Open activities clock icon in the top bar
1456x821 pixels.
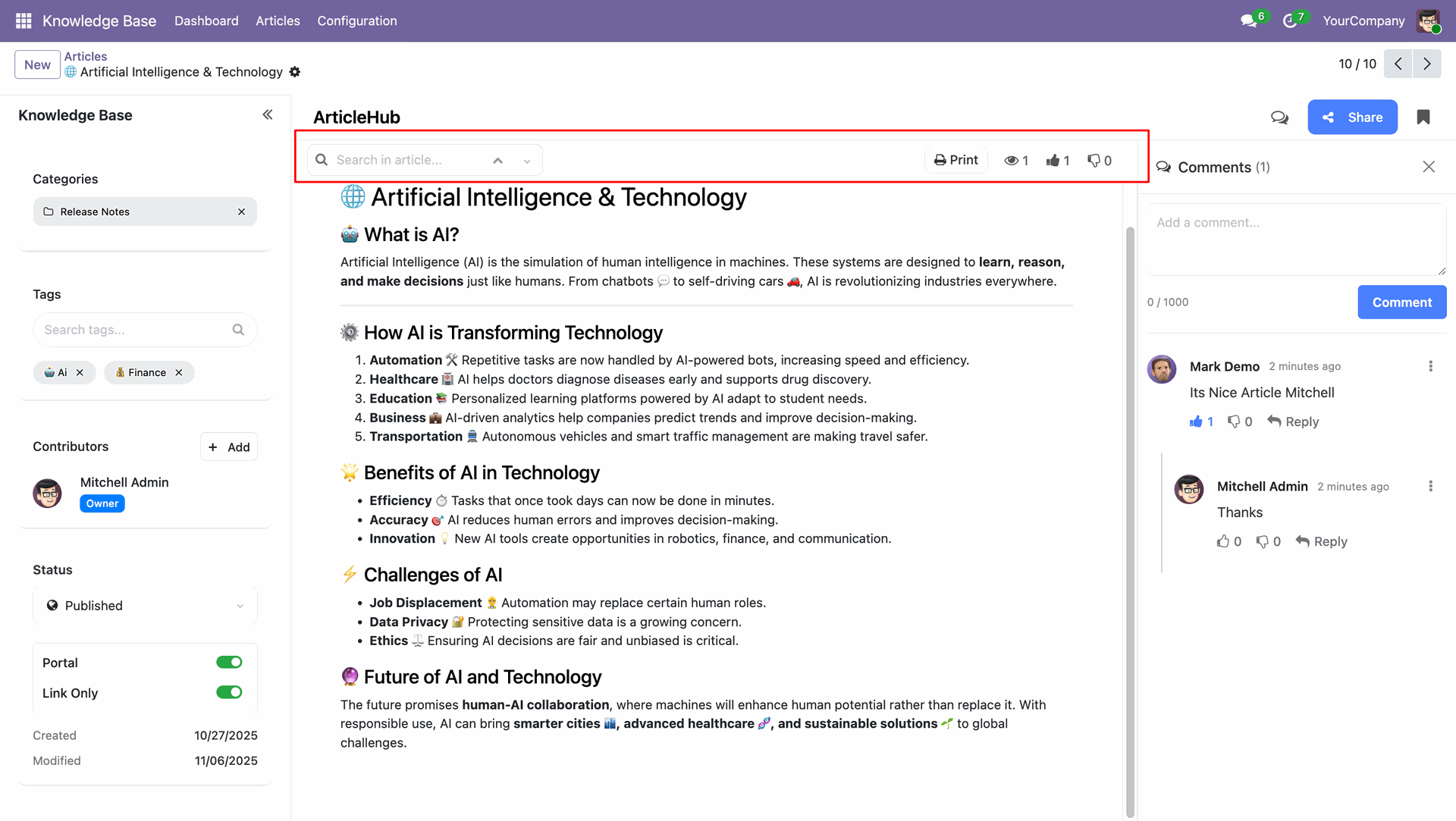point(1289,20)
